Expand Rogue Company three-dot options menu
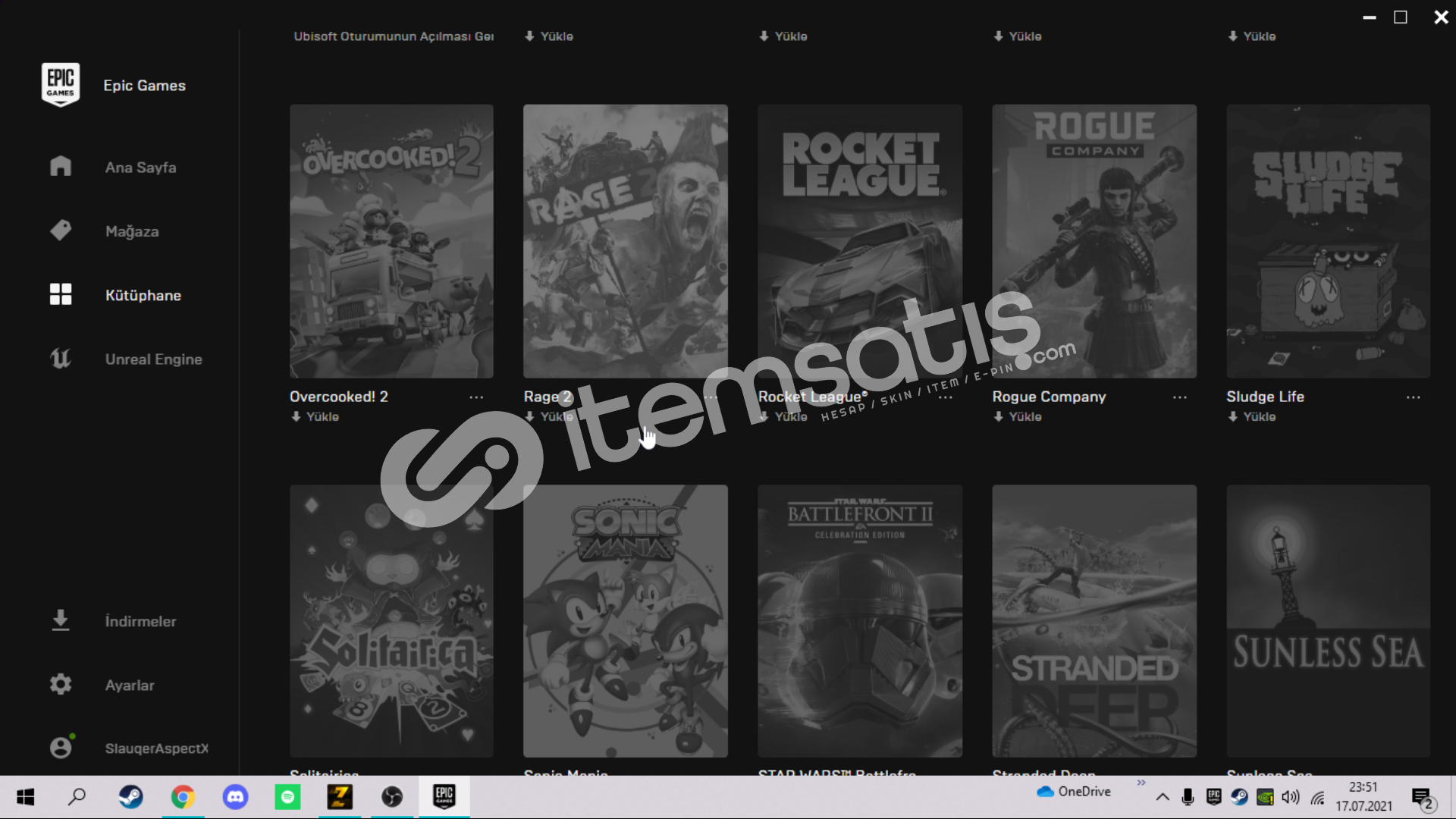Screen dimensions: 1456x819 click(1180, 397)
